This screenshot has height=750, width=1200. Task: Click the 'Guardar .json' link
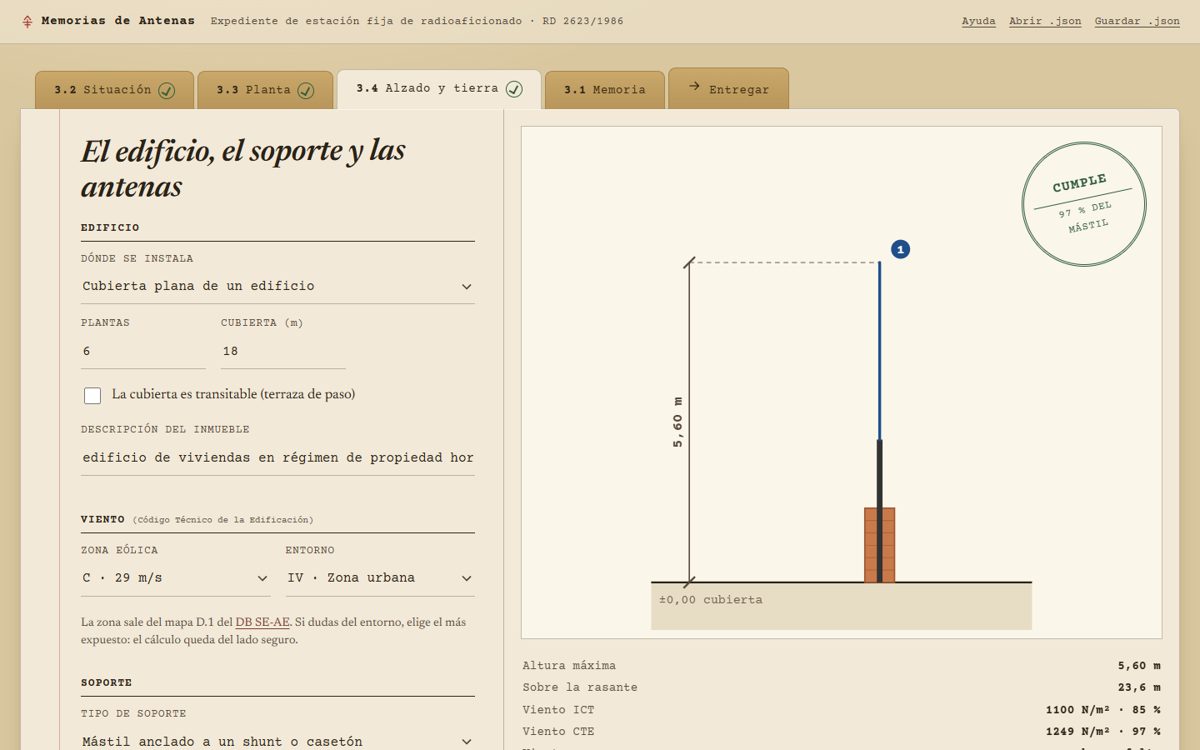[1137, 21]
